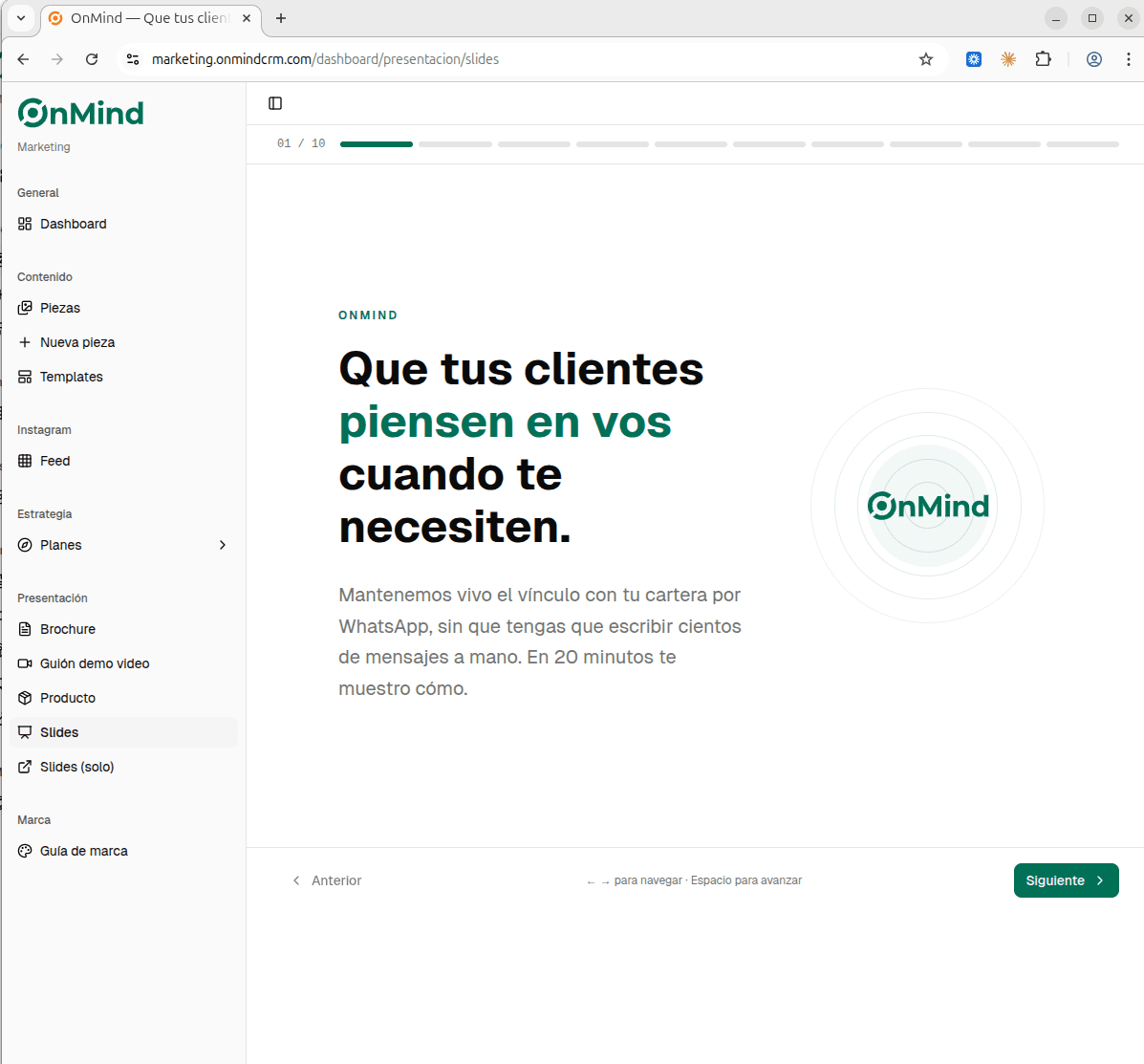Expand the Planes submenu chevron
This screenshot has width=1144, height=1064.
click(x=223, y=545)
